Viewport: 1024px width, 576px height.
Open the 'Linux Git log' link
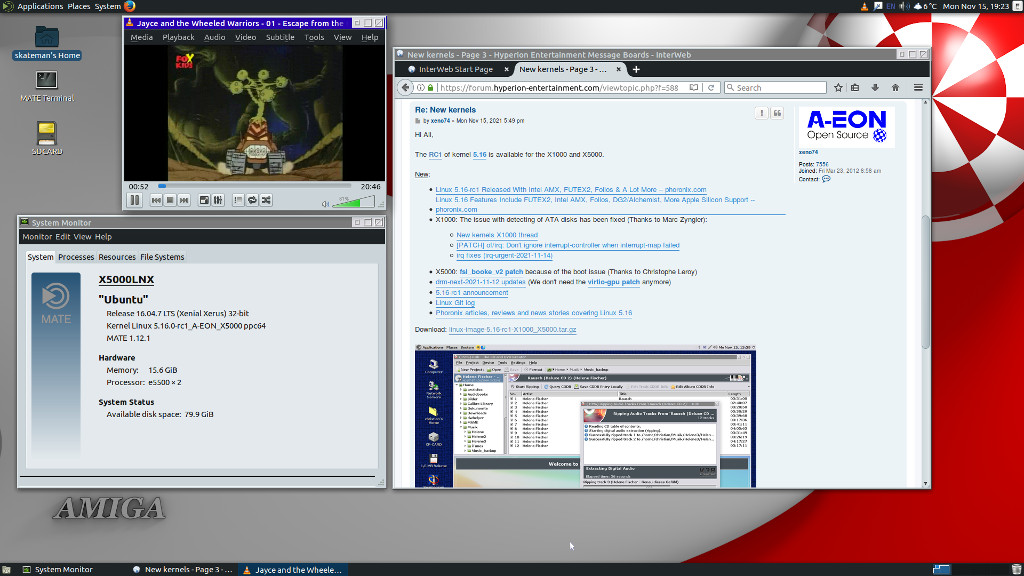coord(455,303)
